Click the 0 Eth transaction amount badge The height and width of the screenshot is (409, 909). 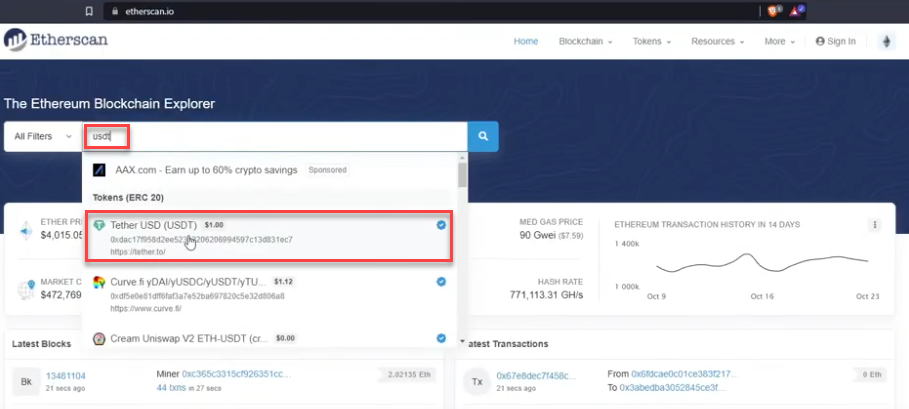[871, 375]
